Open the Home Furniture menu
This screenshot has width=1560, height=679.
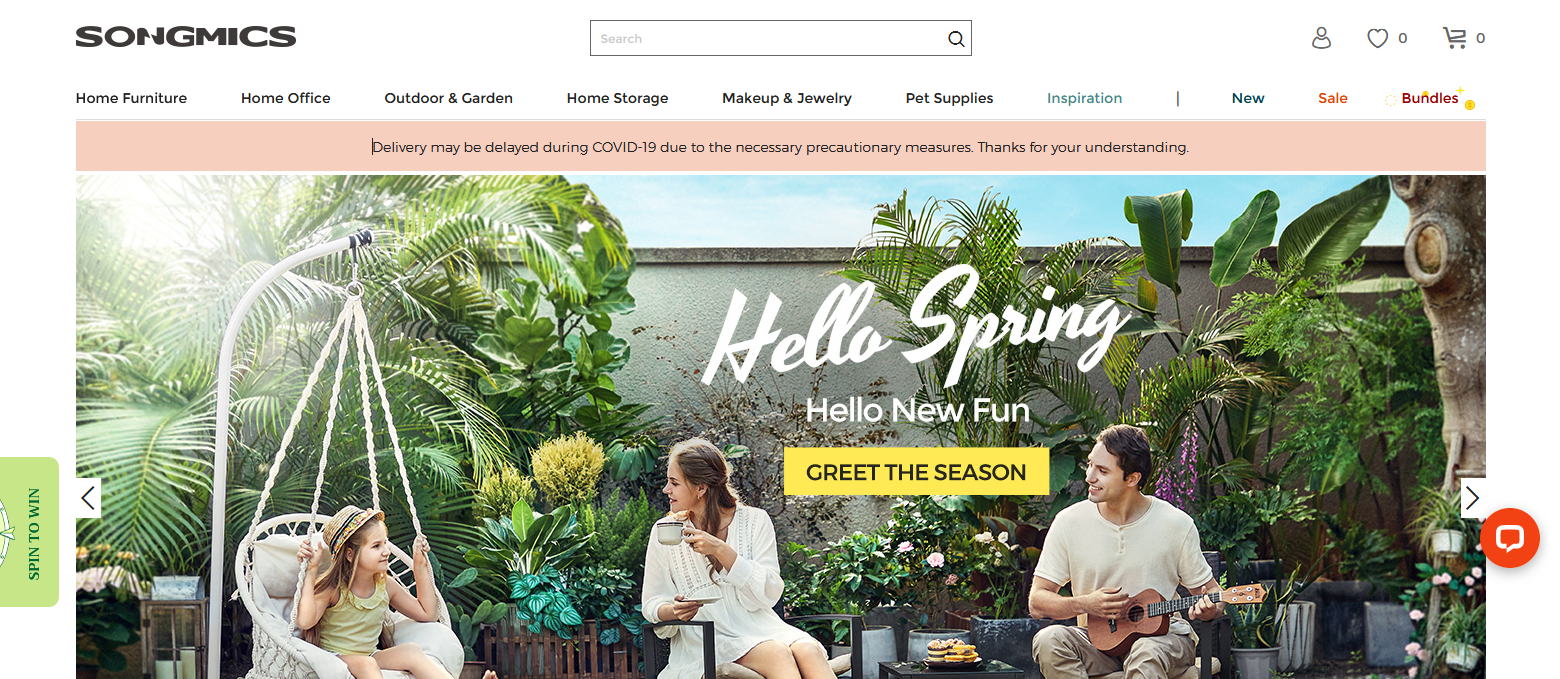click(x=131, y=98)
